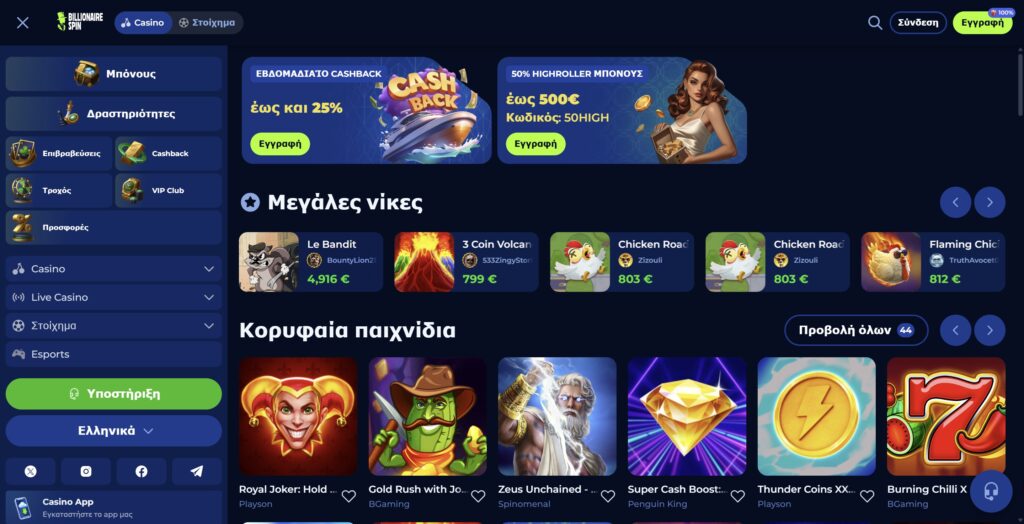Close the sidebar with the X icon
1024x524 pixels.
(23, 23)
